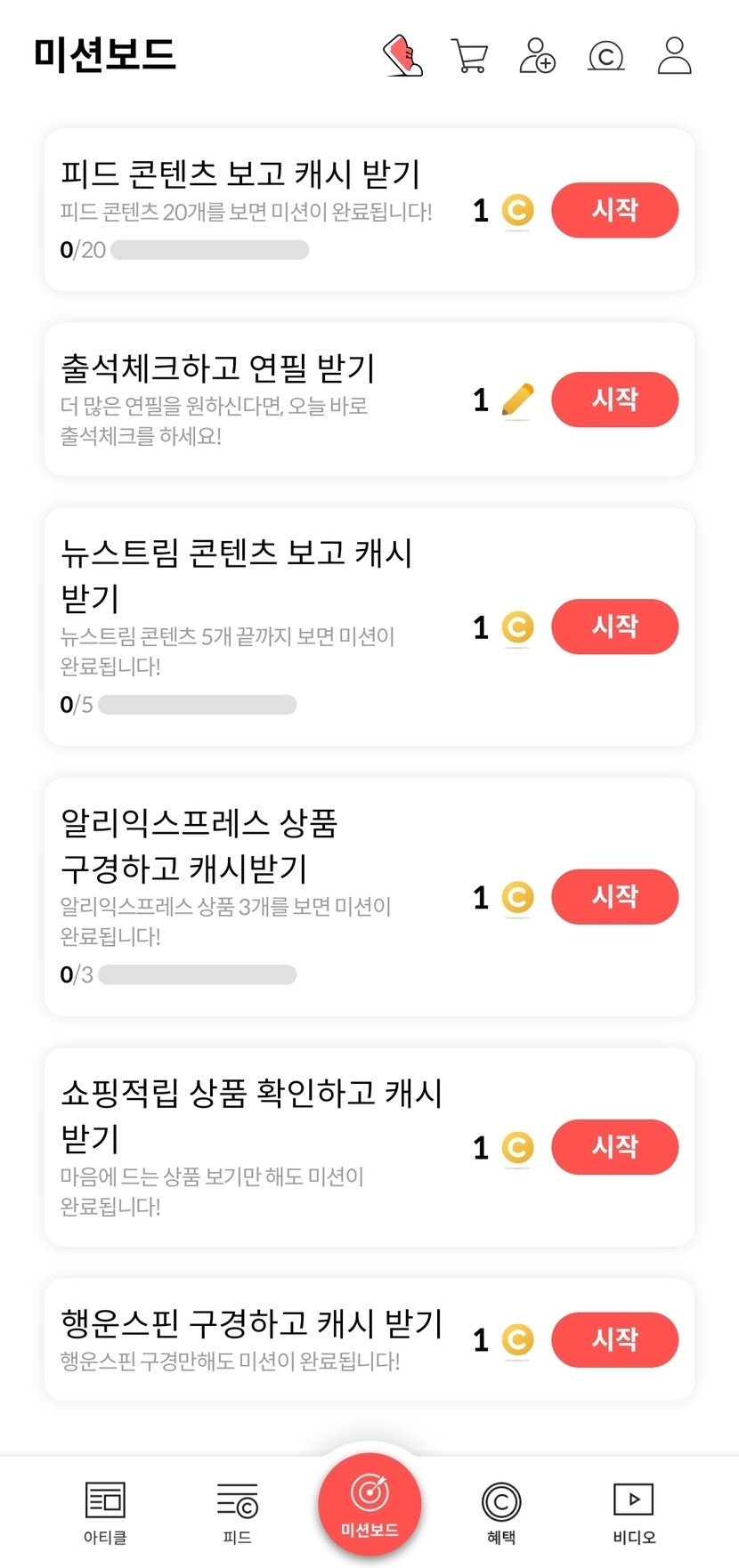Tap the invite friend icon

click(x=537, y=56)
